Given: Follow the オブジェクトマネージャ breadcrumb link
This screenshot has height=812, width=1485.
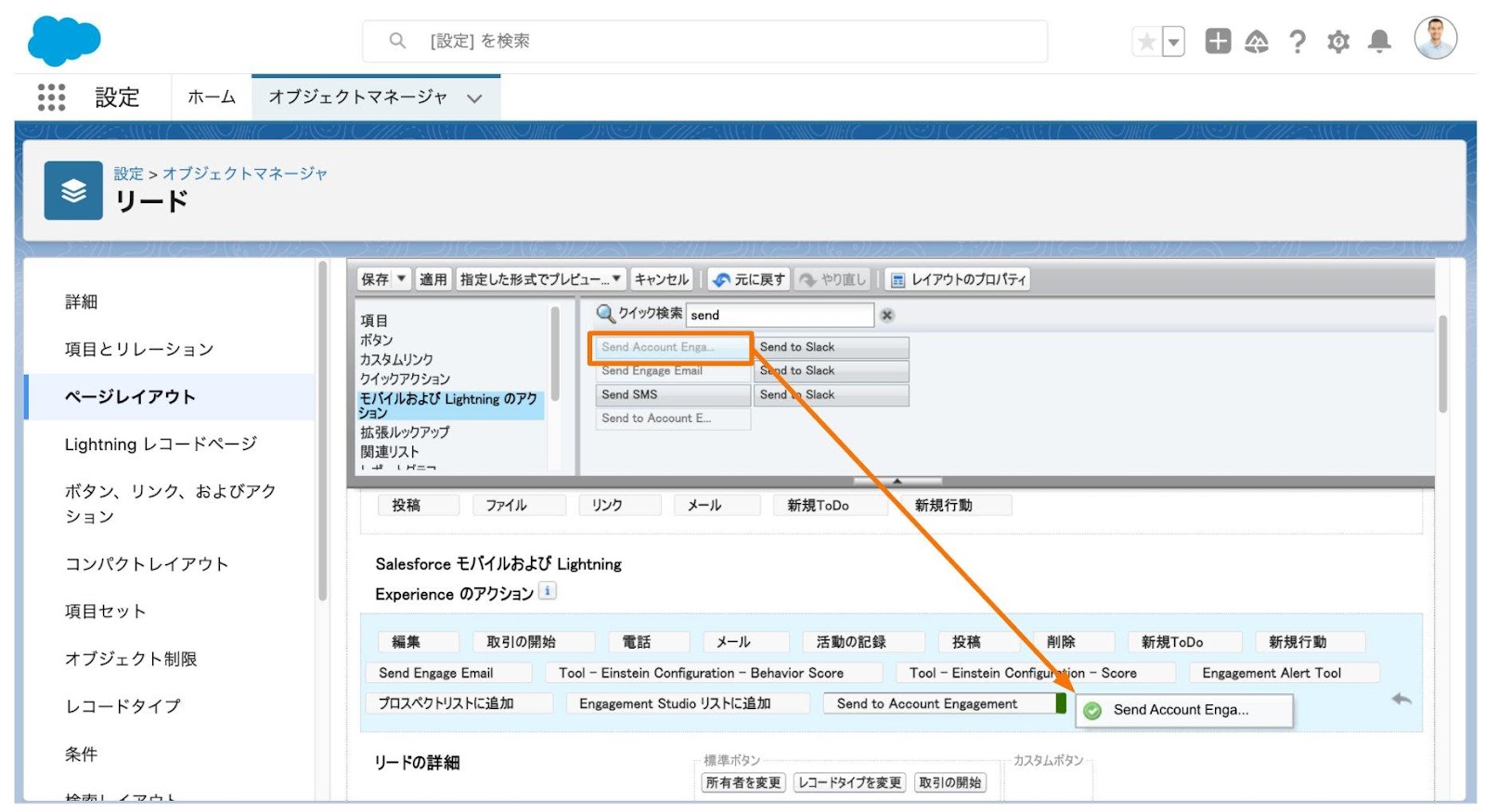Looking at the screenshot, I should tap(245, 174).
